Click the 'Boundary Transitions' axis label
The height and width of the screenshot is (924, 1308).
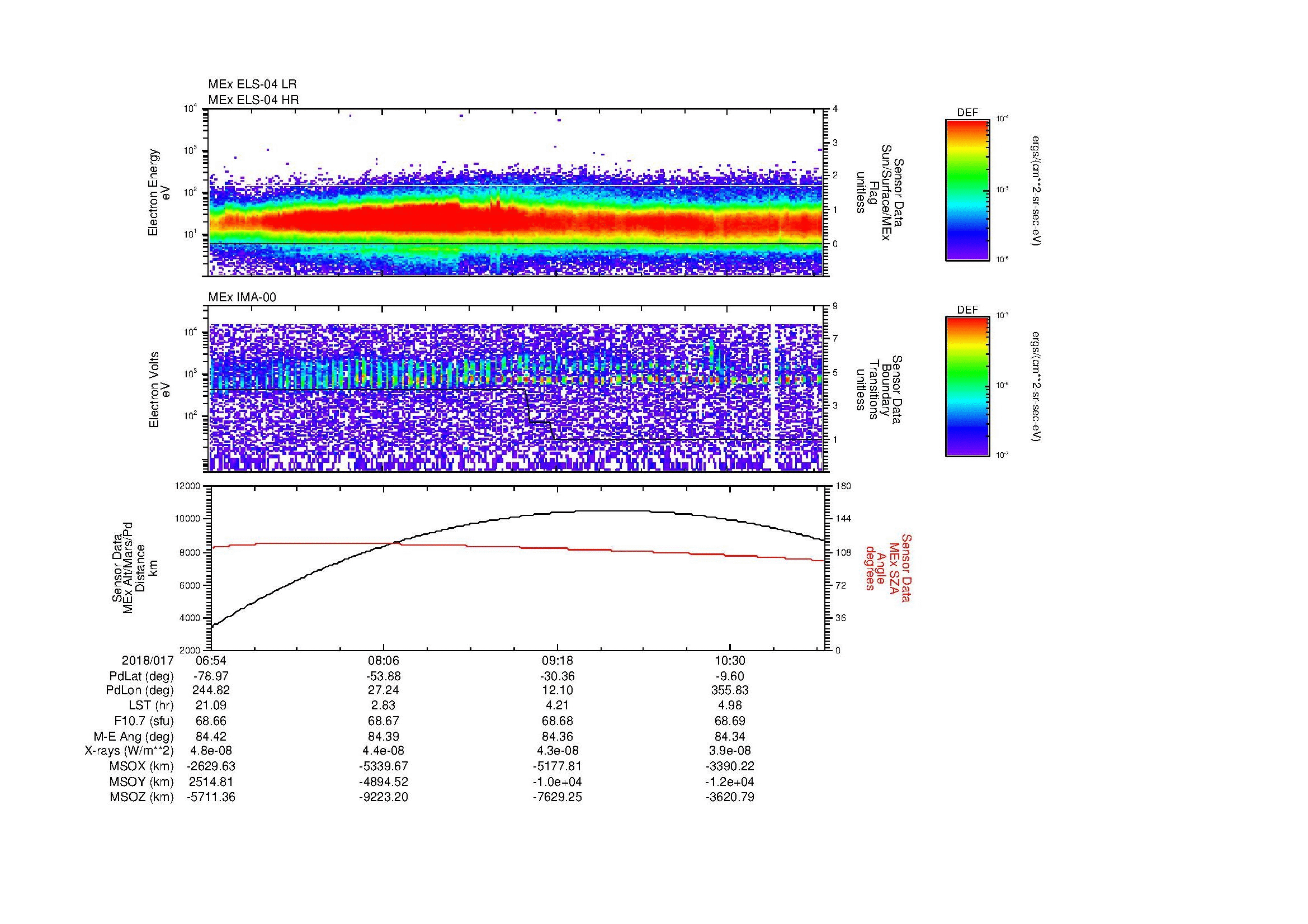(880, 390)
